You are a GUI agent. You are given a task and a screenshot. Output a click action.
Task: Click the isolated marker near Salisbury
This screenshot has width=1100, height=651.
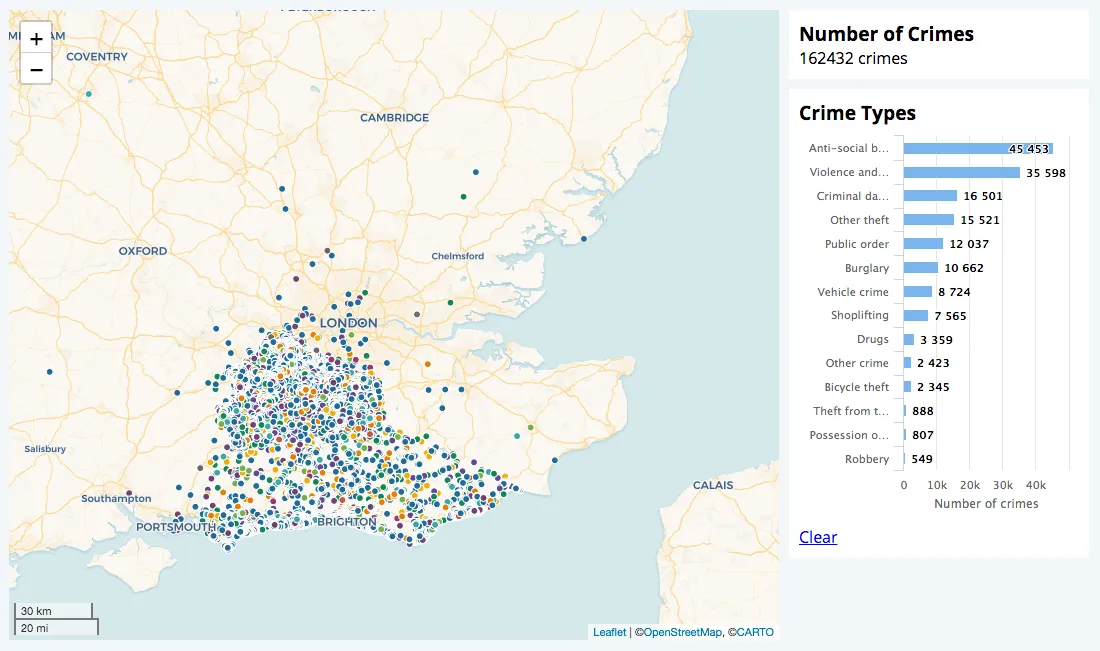pos(49,371)
